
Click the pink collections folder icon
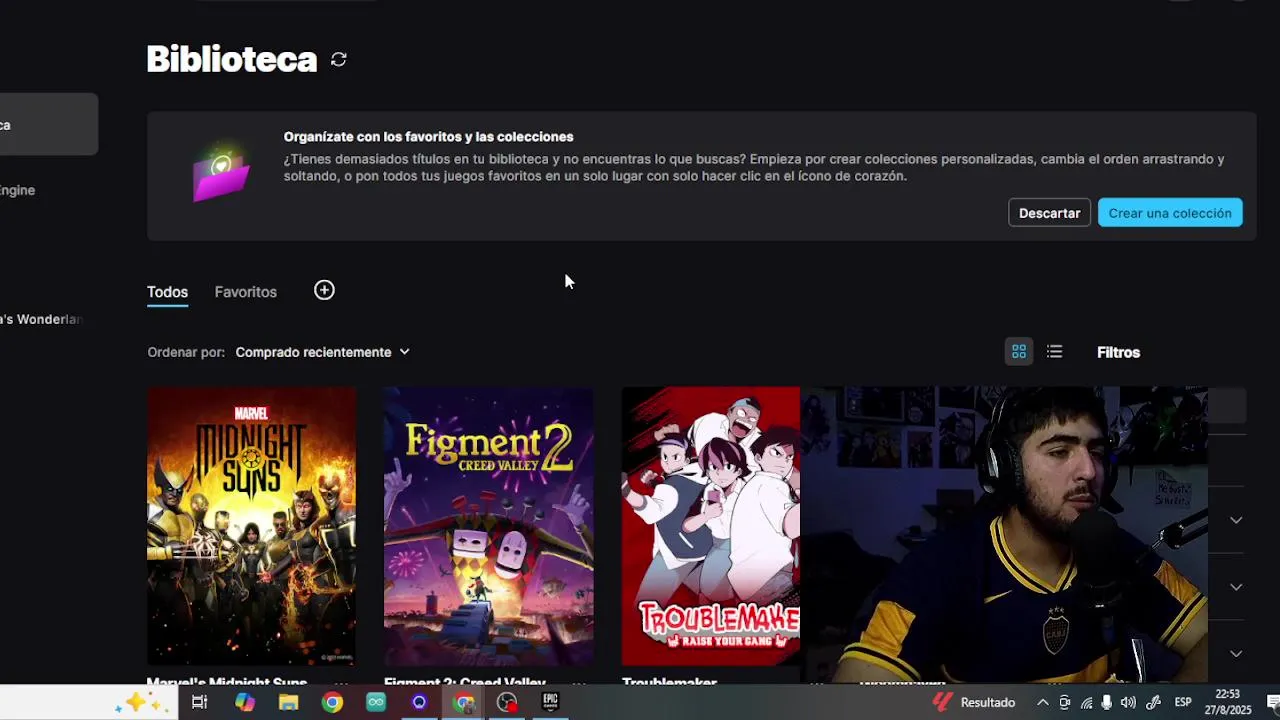(220, 174)
